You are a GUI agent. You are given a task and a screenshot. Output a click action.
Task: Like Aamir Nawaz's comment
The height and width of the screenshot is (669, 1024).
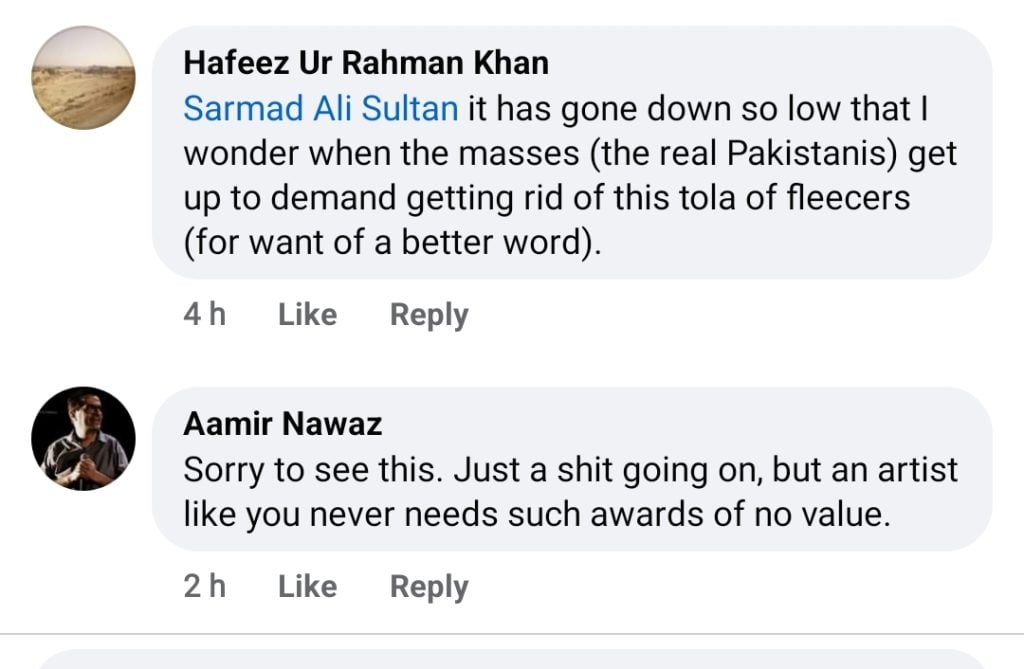(x=307, y=587)
